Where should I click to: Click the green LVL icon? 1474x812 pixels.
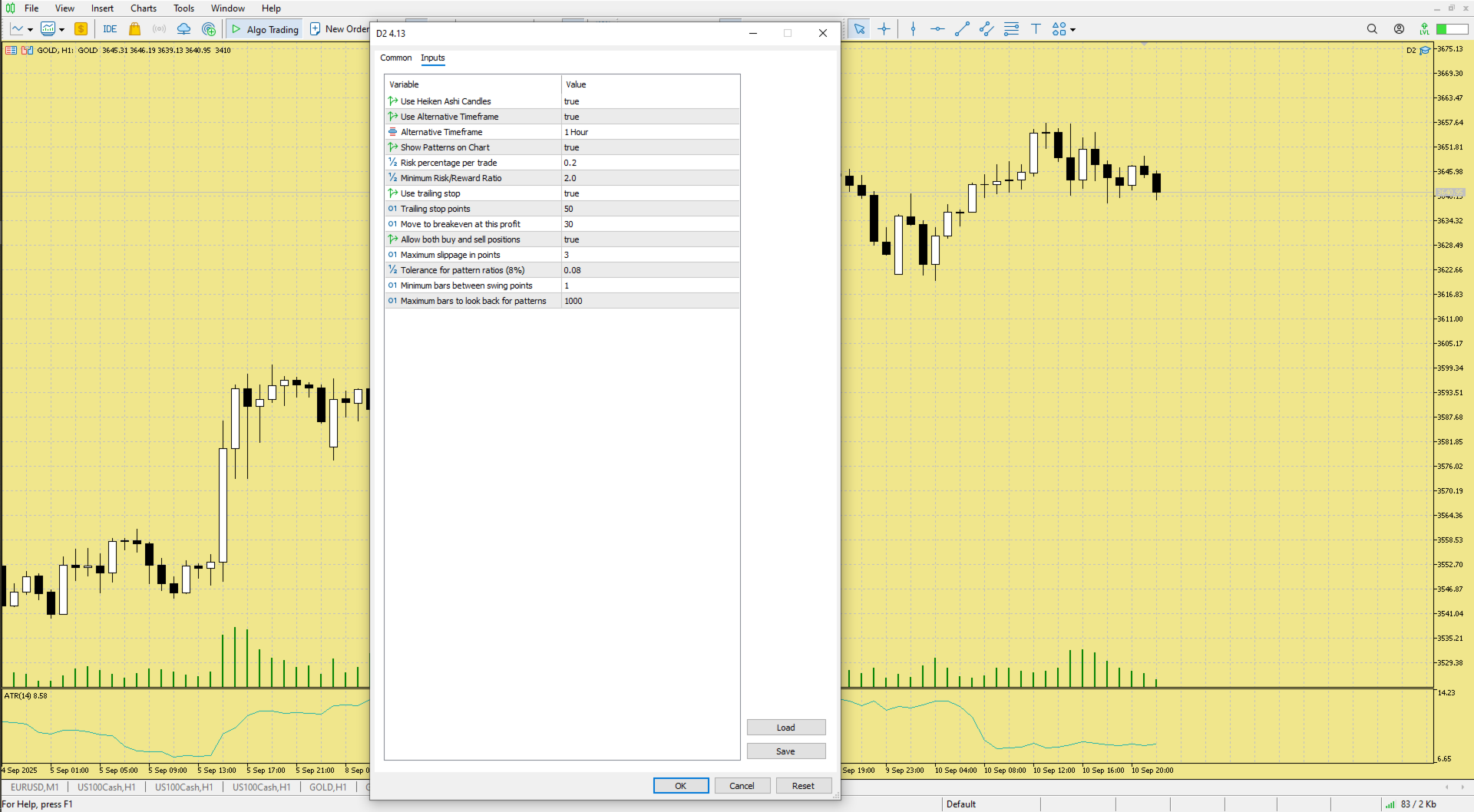click(1424, 29)
